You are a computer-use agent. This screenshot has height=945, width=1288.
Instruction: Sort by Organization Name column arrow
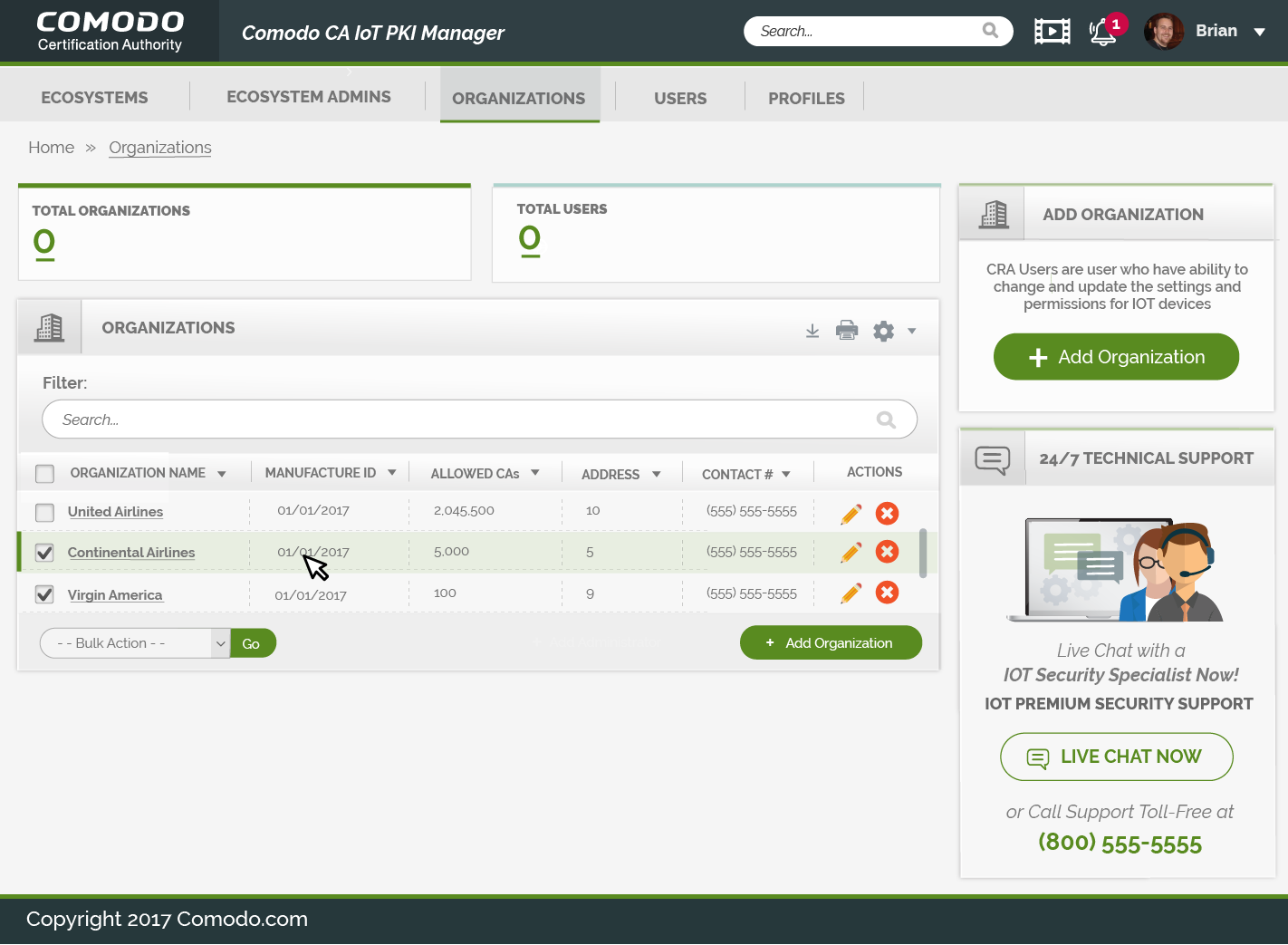tap(221, 474)
